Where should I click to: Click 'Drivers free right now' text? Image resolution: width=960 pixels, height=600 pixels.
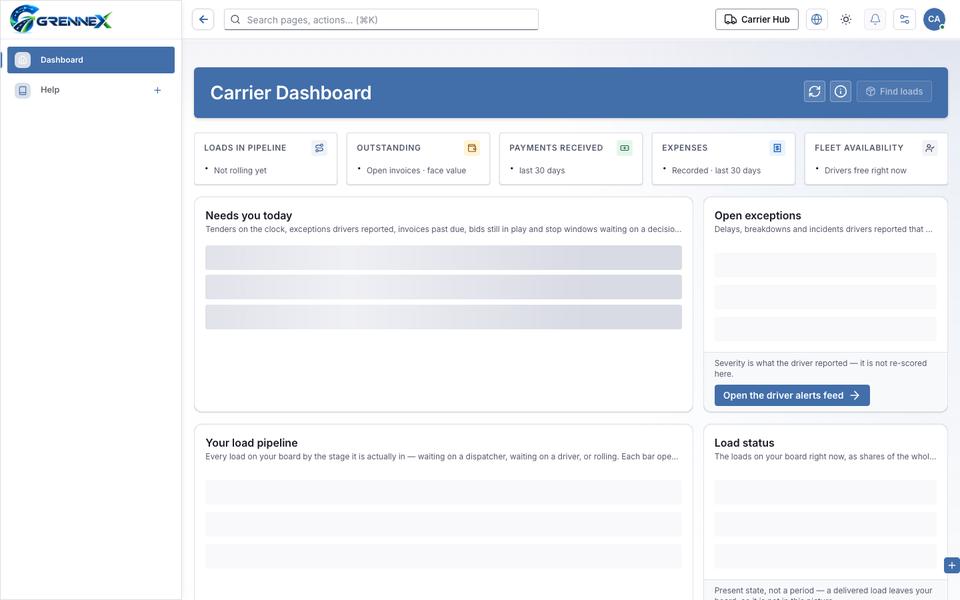pos(865,171)
